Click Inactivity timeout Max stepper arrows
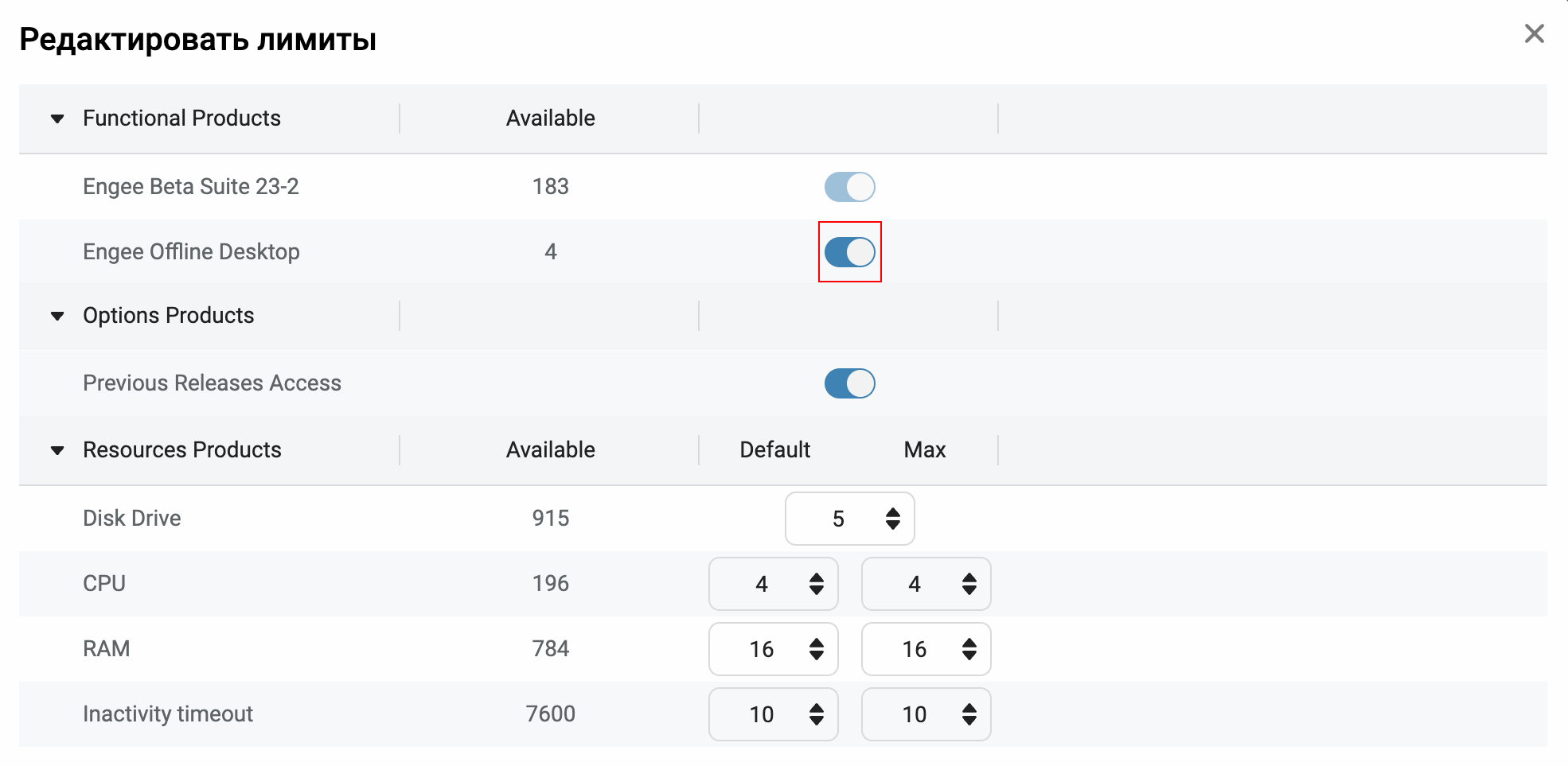The image size is (1568, 766). (x=969, y=714)
